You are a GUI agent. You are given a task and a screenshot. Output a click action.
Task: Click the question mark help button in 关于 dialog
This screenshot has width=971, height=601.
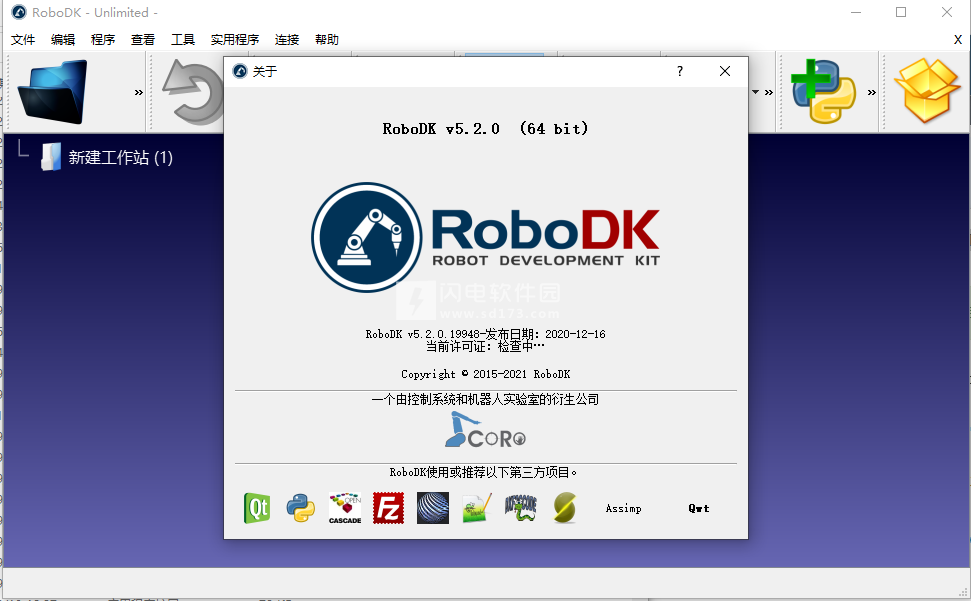680,71
